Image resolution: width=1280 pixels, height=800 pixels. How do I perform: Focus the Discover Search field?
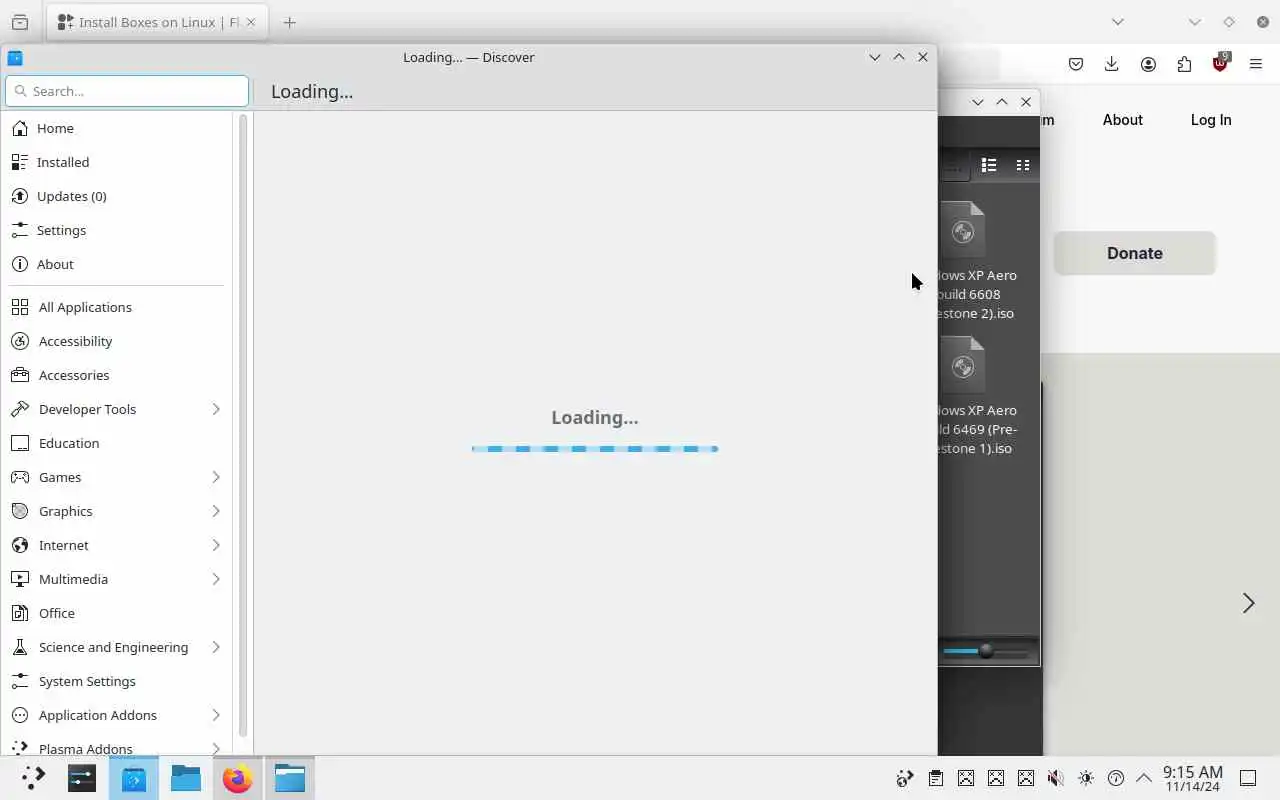pyautogui.click(x=127, y=91)
